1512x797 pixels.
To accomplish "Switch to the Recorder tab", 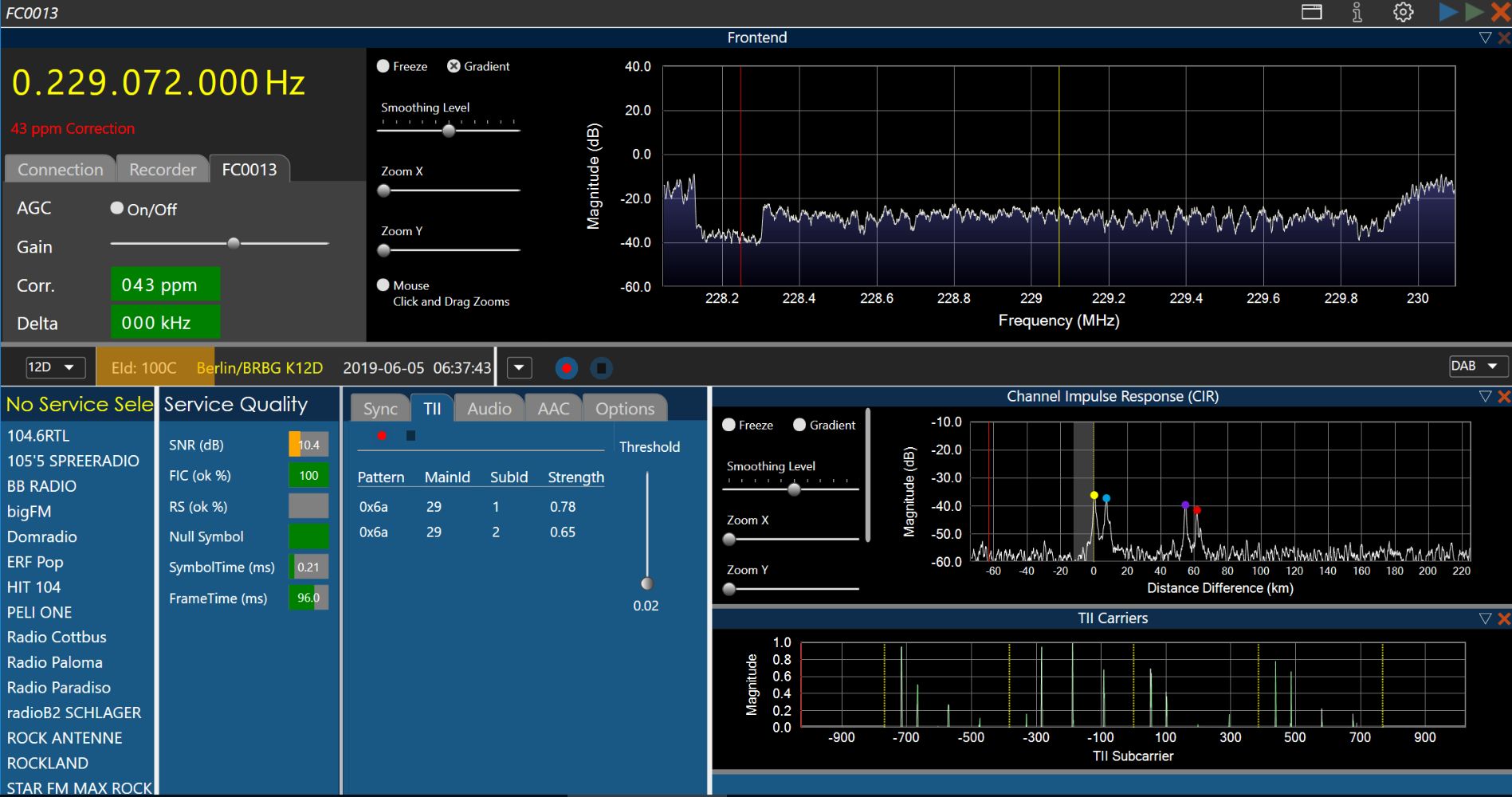I will pyautogui.click(x=163, y=170).
